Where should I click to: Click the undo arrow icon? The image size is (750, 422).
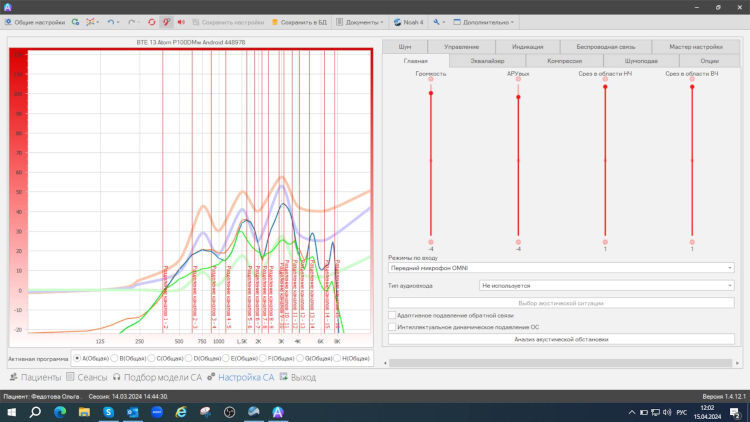110,22
